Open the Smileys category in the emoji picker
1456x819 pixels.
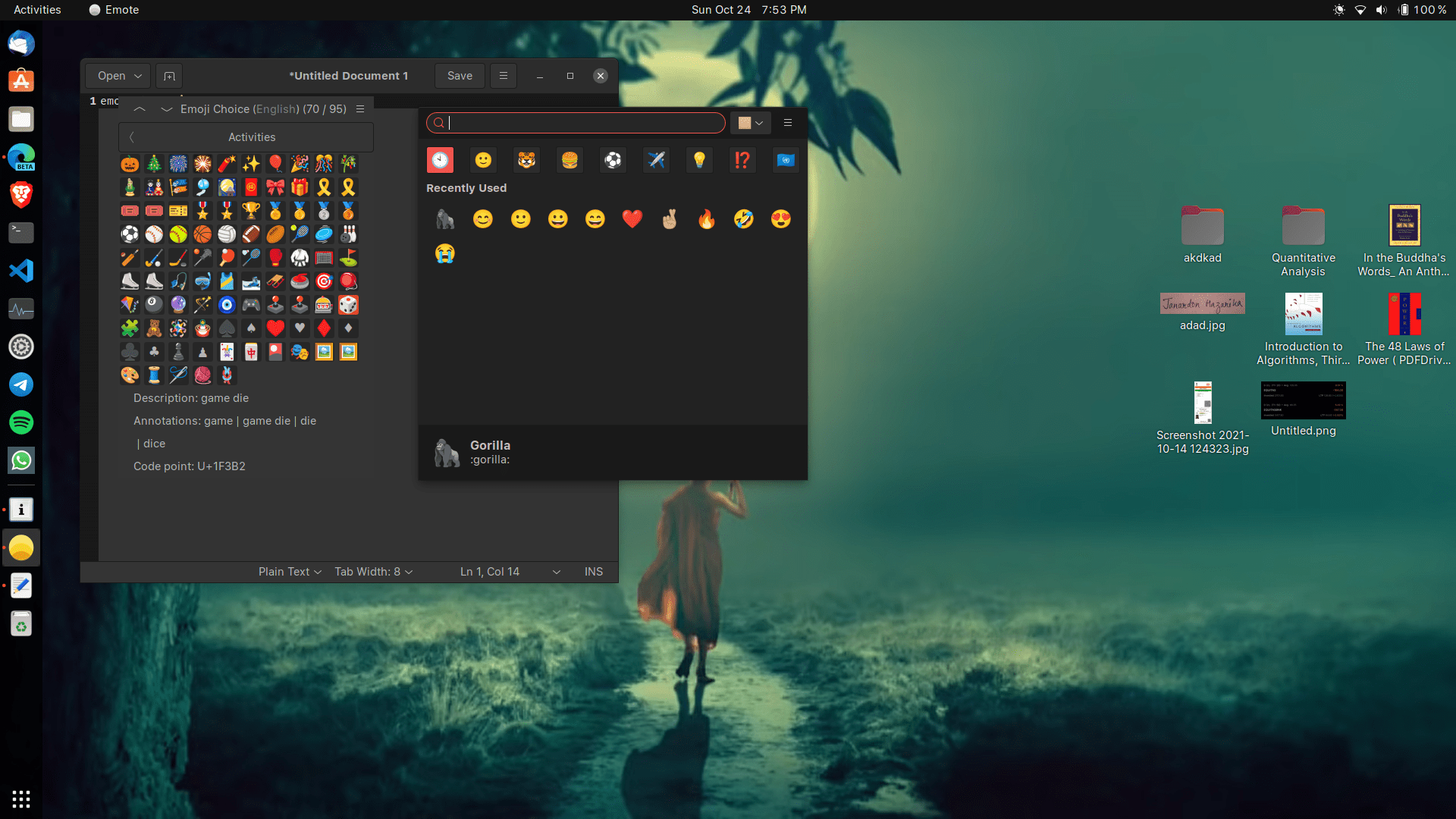coord(483,160)
